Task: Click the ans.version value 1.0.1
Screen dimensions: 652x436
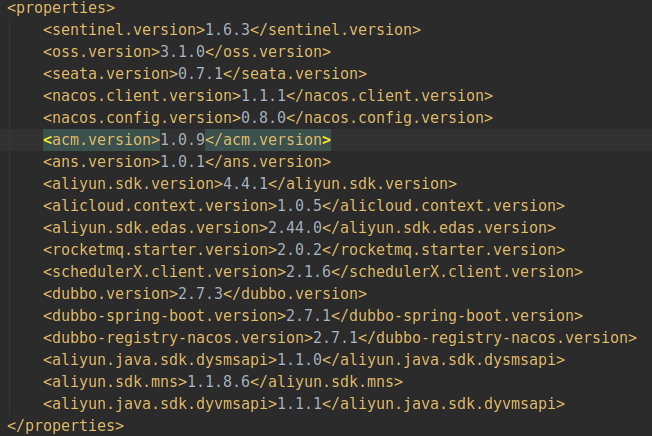Action: tap(183, 161)
